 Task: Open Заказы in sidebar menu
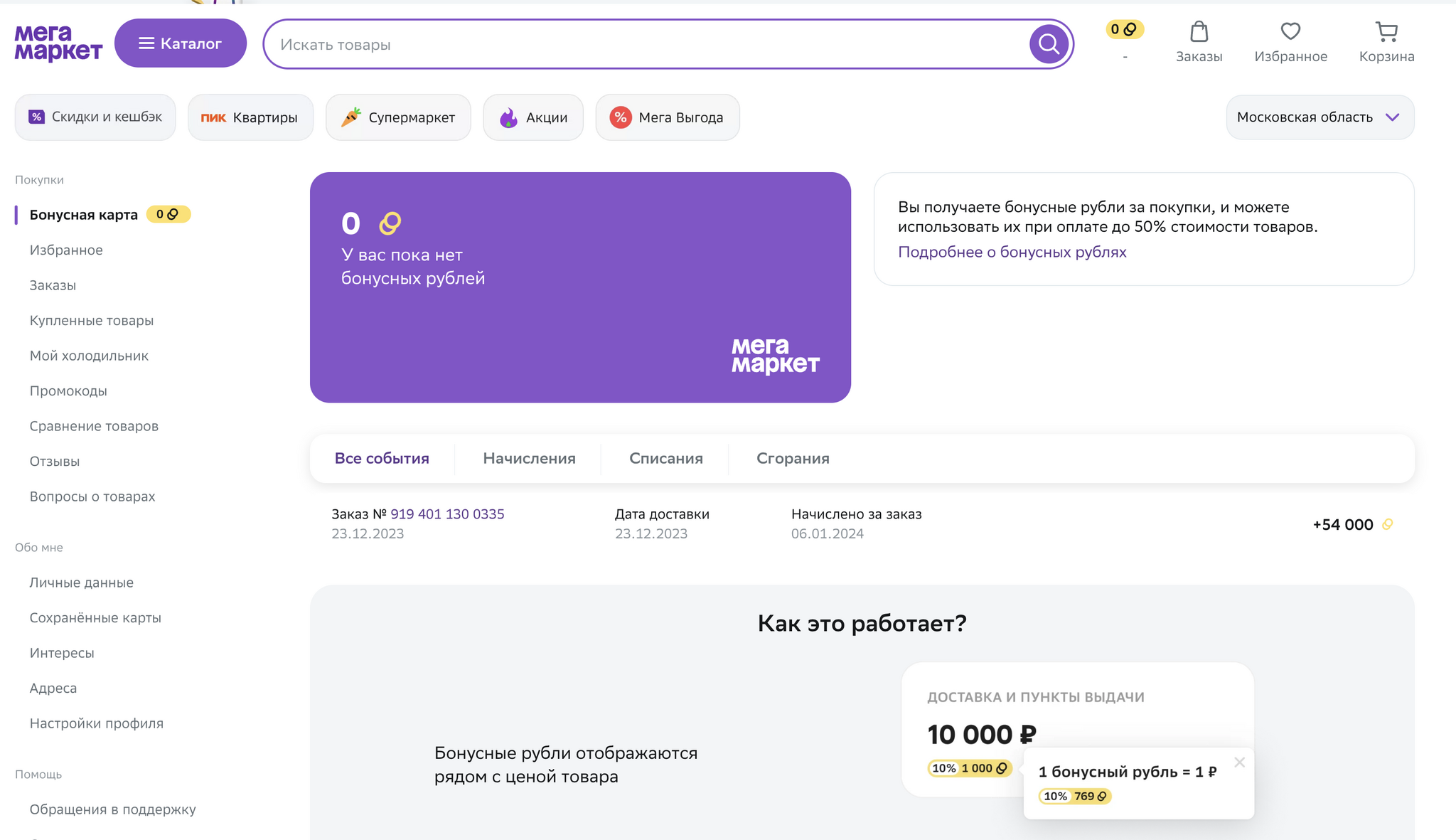(53, 285)
